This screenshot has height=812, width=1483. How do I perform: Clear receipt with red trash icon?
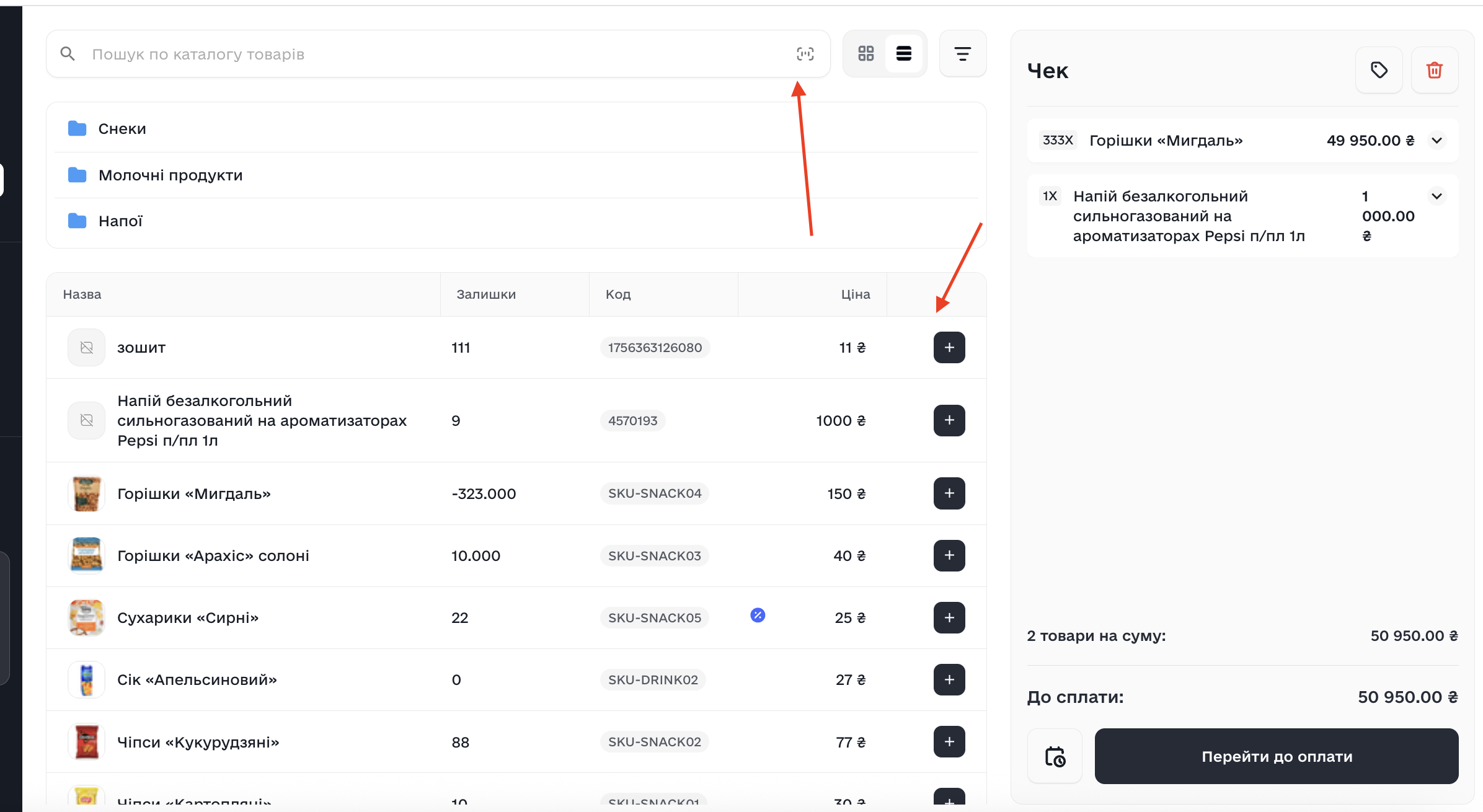coord(1434,70)
